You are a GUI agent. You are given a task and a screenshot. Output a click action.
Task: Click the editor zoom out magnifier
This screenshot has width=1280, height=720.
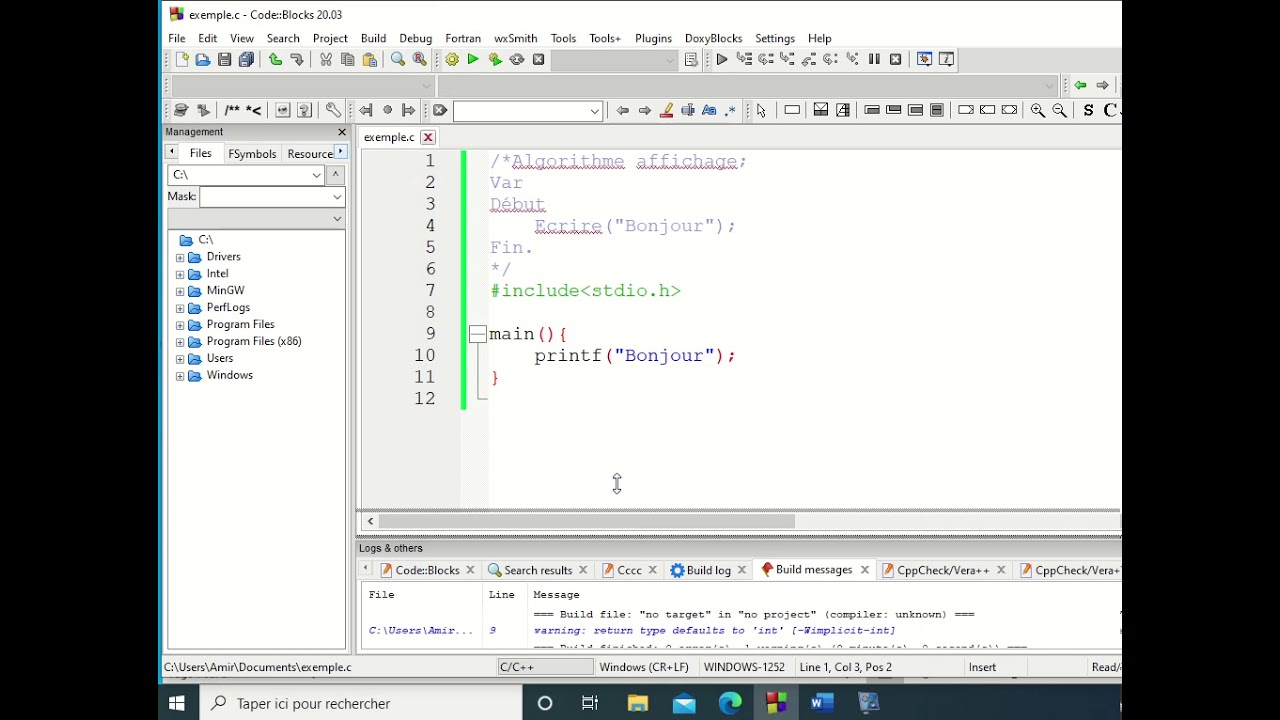[1060, 111]
